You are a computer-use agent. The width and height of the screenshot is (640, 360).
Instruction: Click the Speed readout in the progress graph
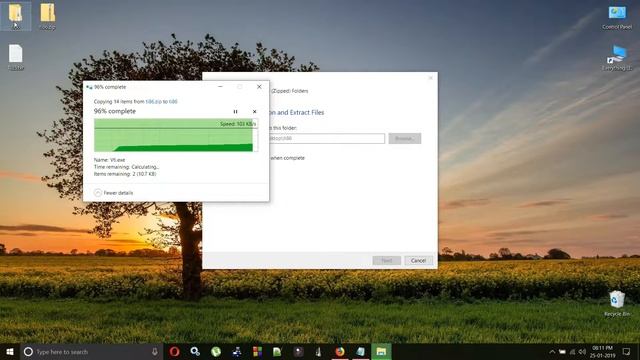[238, 124]
